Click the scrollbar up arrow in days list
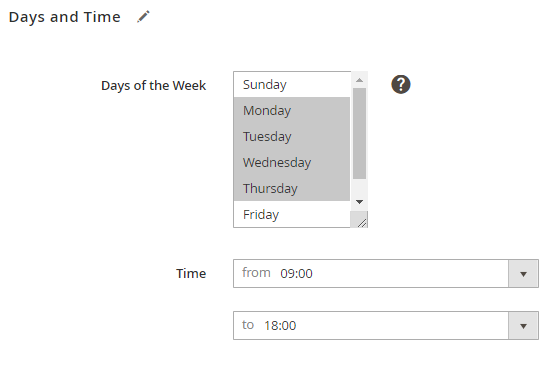The image size is (550, 368). coord(359,80)
